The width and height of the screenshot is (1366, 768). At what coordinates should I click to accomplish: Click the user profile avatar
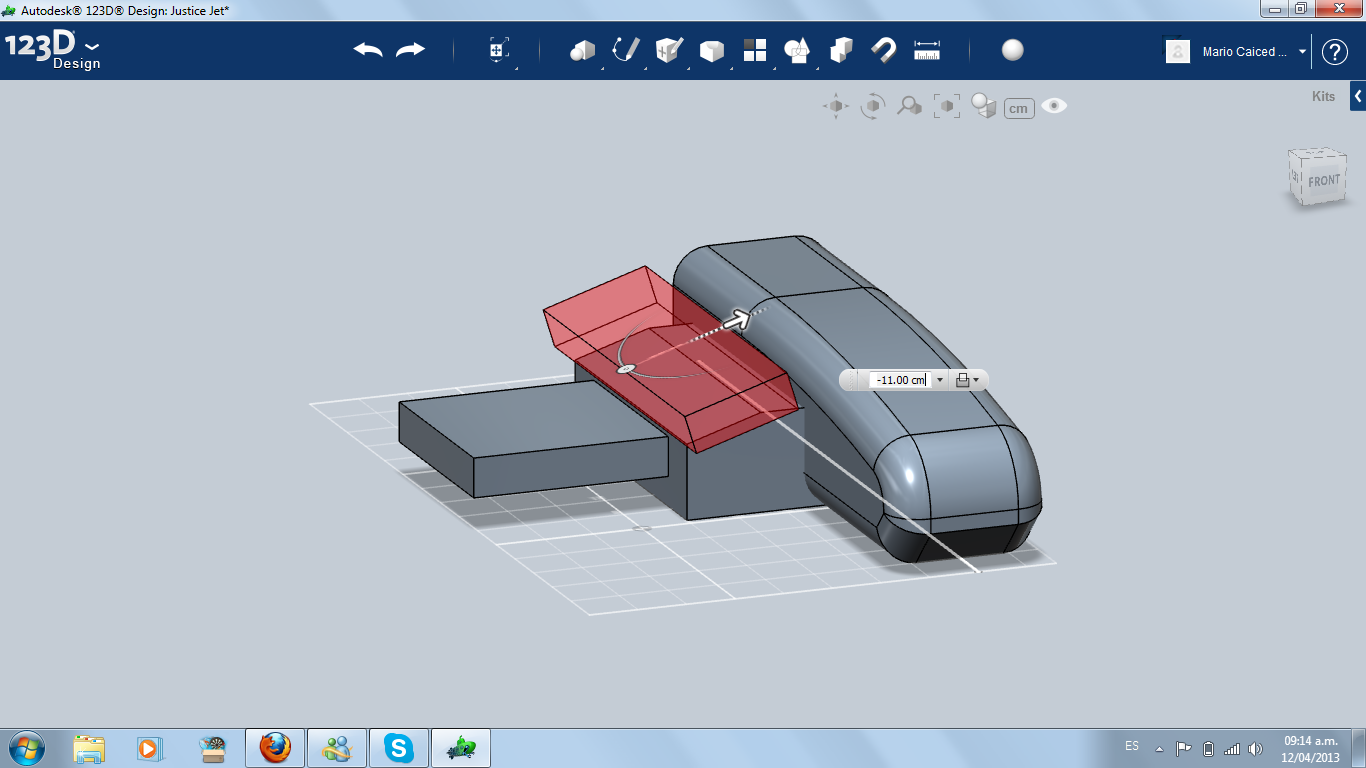[x=1178, y=52]
